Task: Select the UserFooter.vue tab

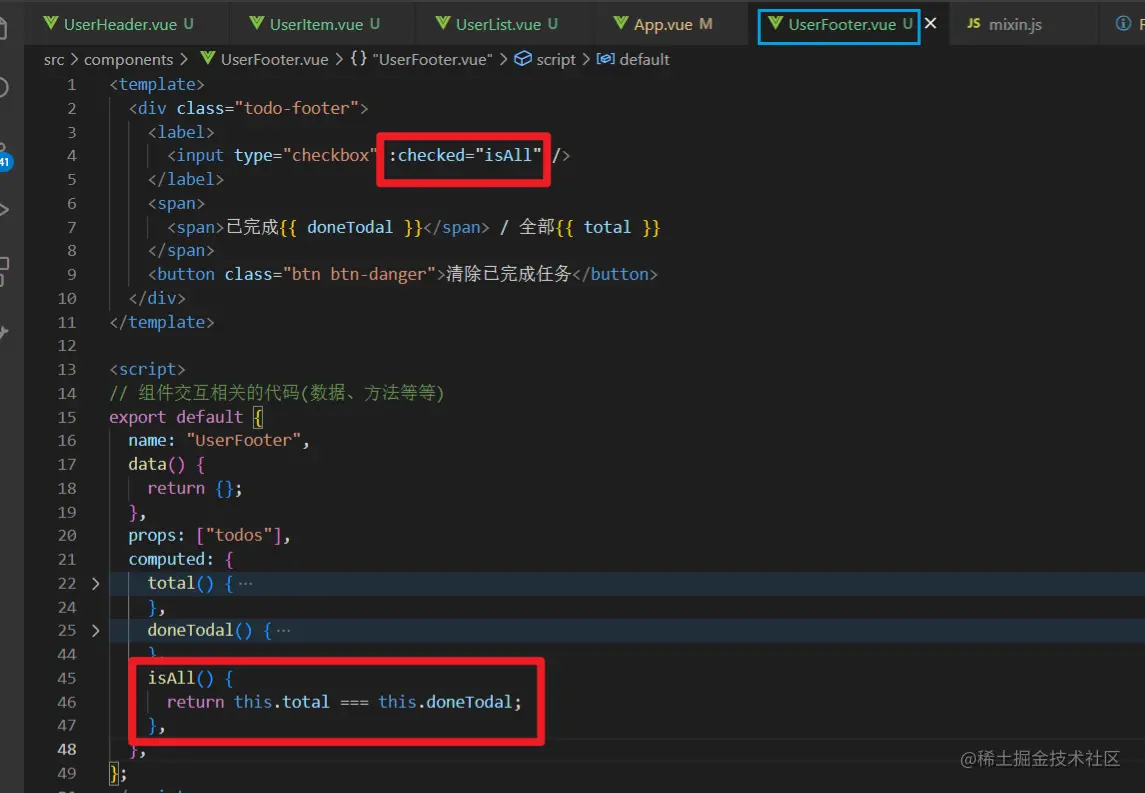Action: coord(839,25)
